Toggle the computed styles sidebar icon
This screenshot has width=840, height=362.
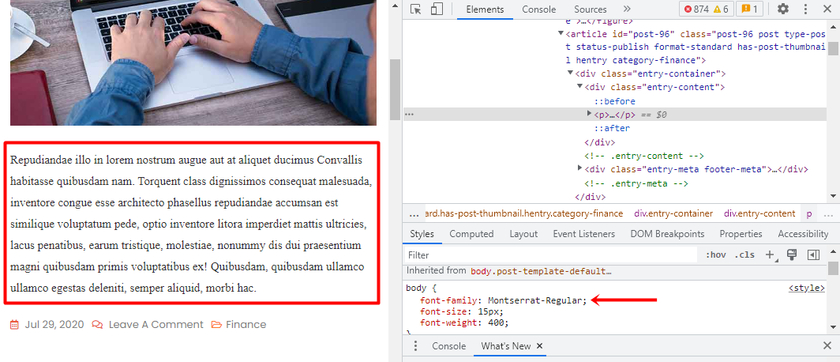click(814, 255)
